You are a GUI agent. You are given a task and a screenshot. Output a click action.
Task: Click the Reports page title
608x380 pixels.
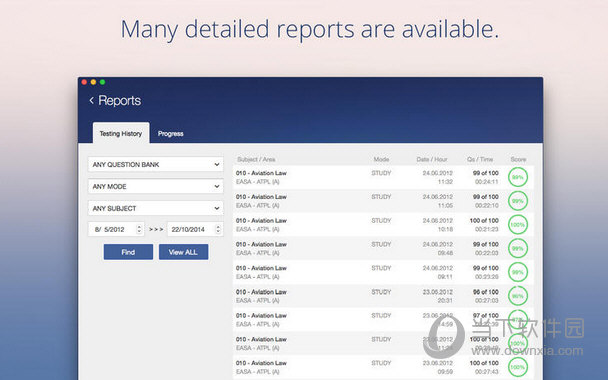tap(119, 100)
